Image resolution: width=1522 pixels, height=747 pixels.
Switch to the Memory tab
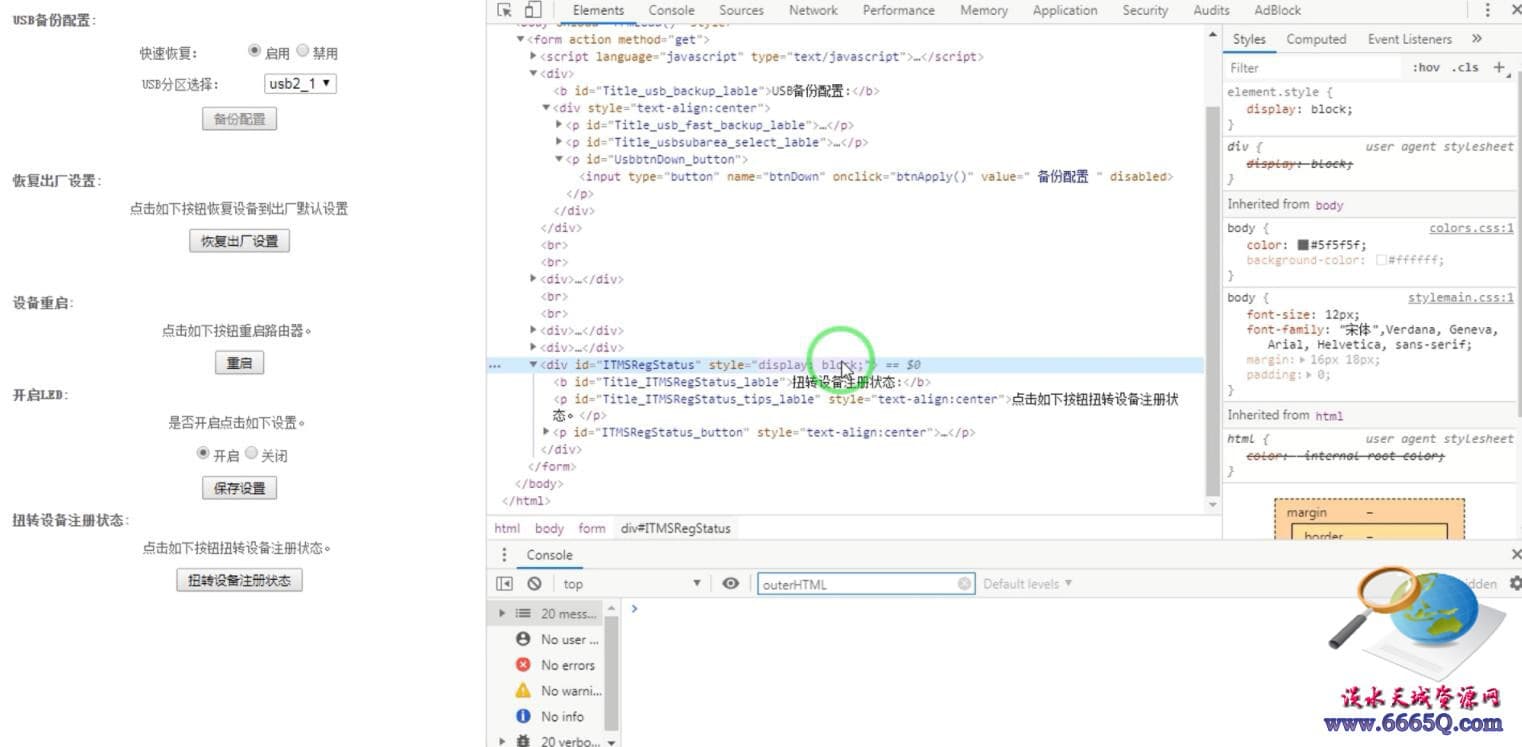click(x=984, y=10)
